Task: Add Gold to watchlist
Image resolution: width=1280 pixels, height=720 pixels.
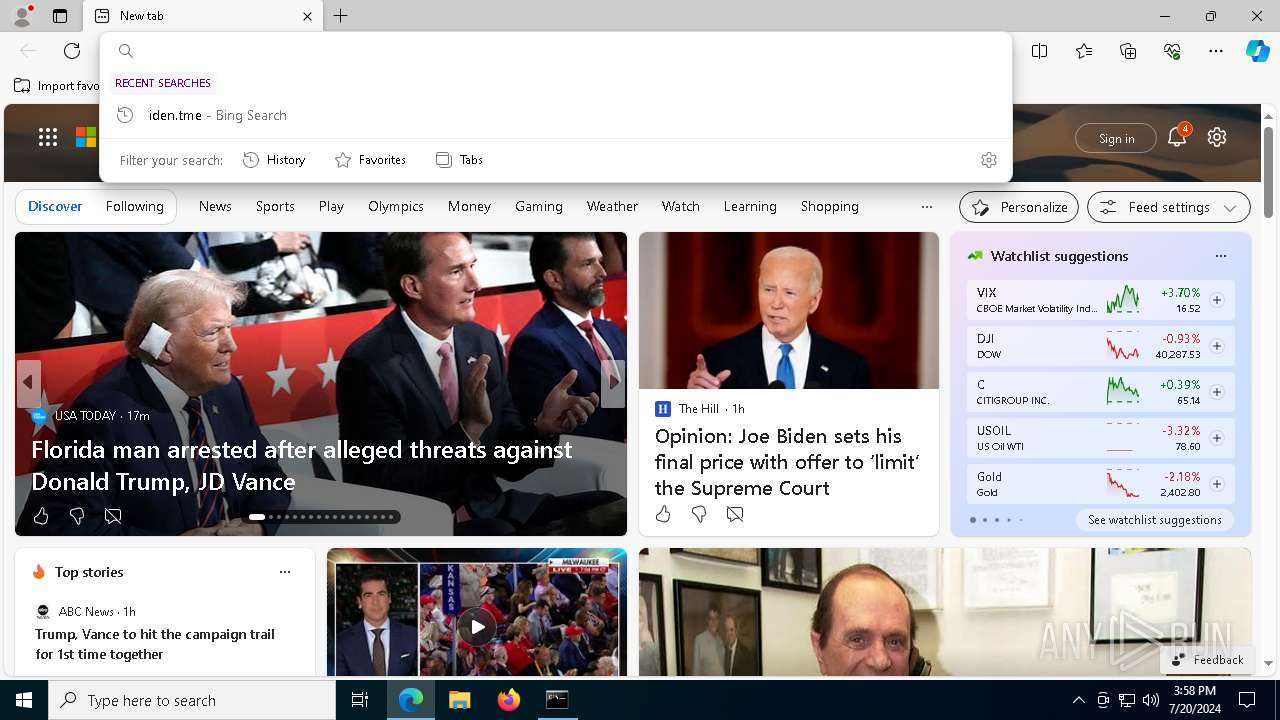Action: coord(1217,484)
